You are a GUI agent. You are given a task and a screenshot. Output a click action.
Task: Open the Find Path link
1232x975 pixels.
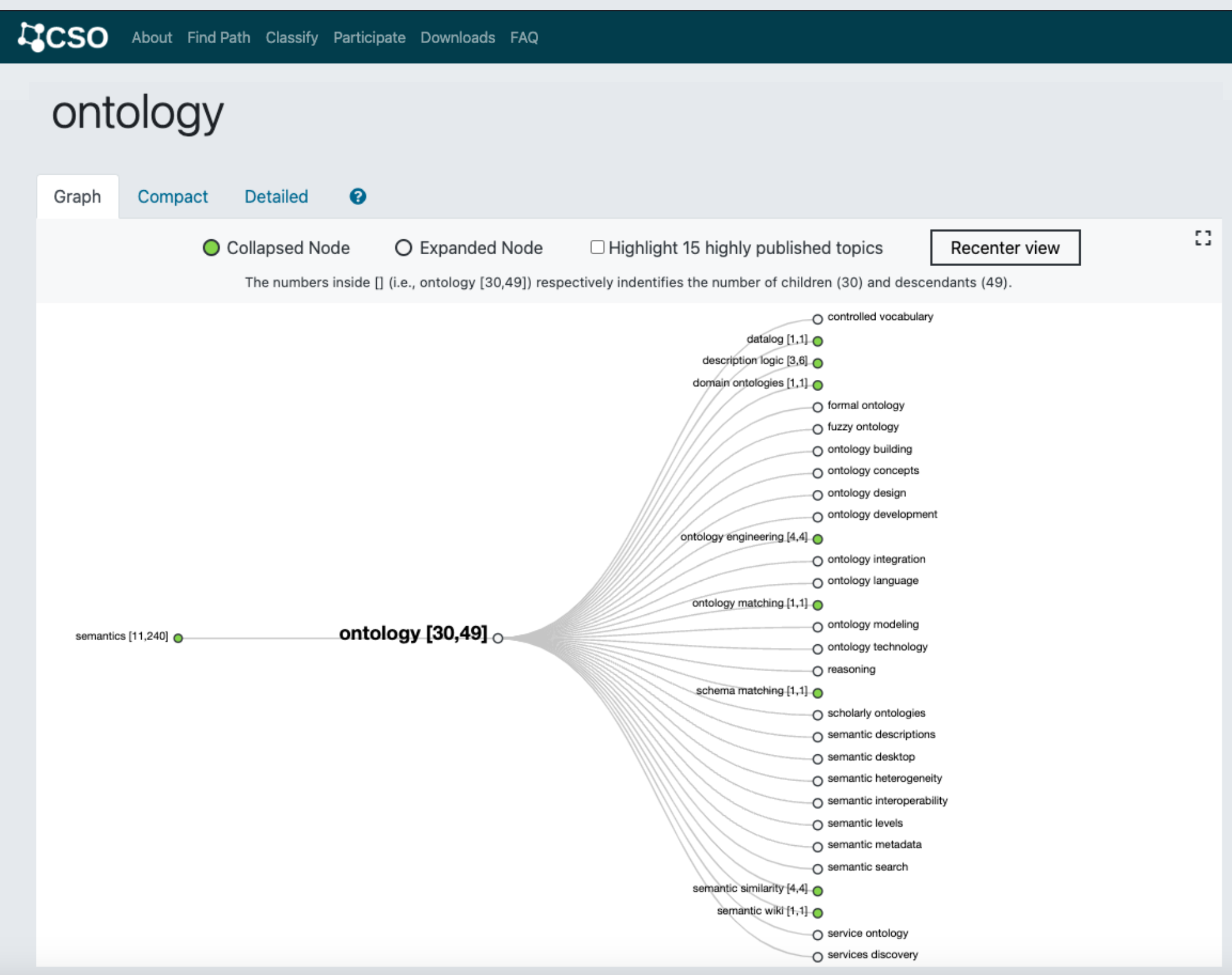click(218, 38)
